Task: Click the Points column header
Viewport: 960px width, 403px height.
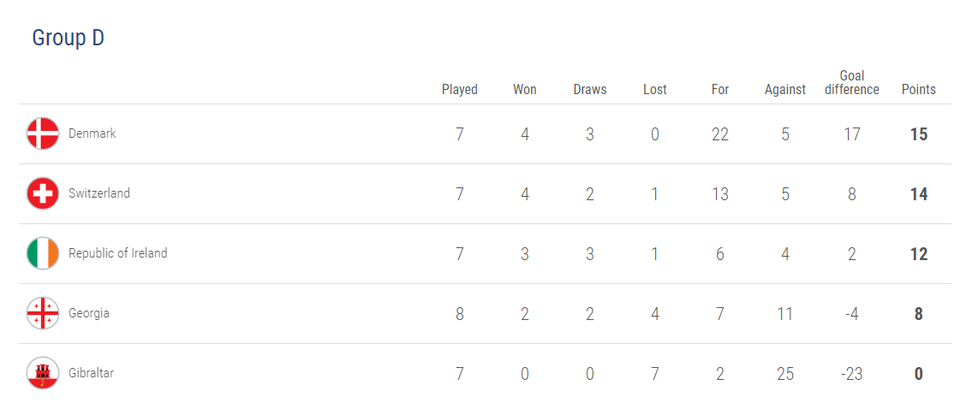Action: tap(919, 89)
